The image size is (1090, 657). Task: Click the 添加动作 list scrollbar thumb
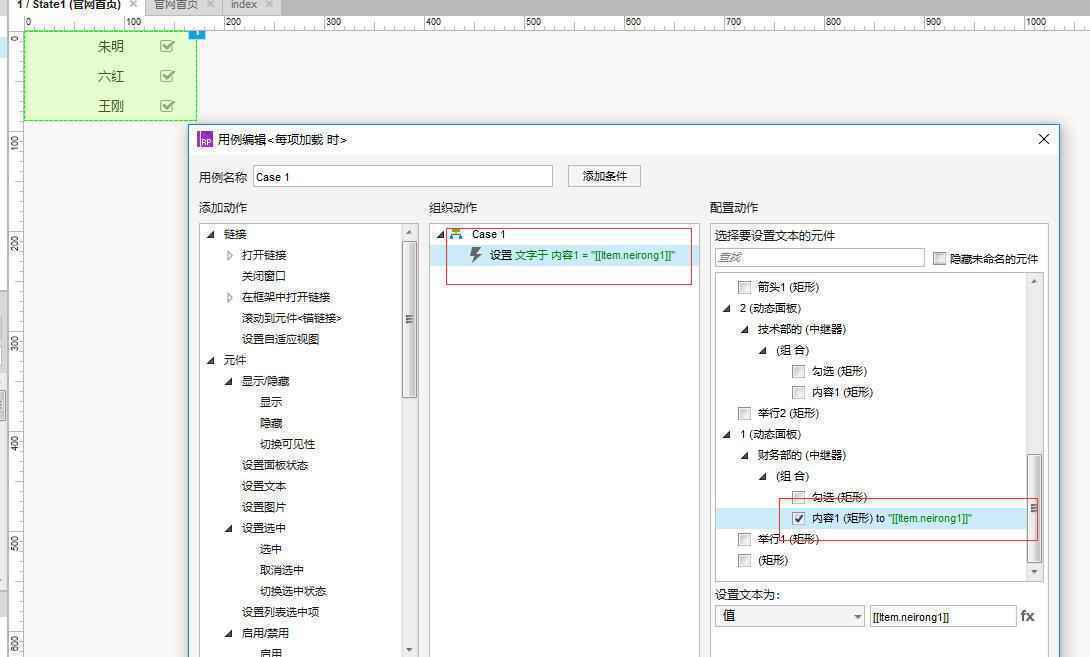click(x=409, y=318)
